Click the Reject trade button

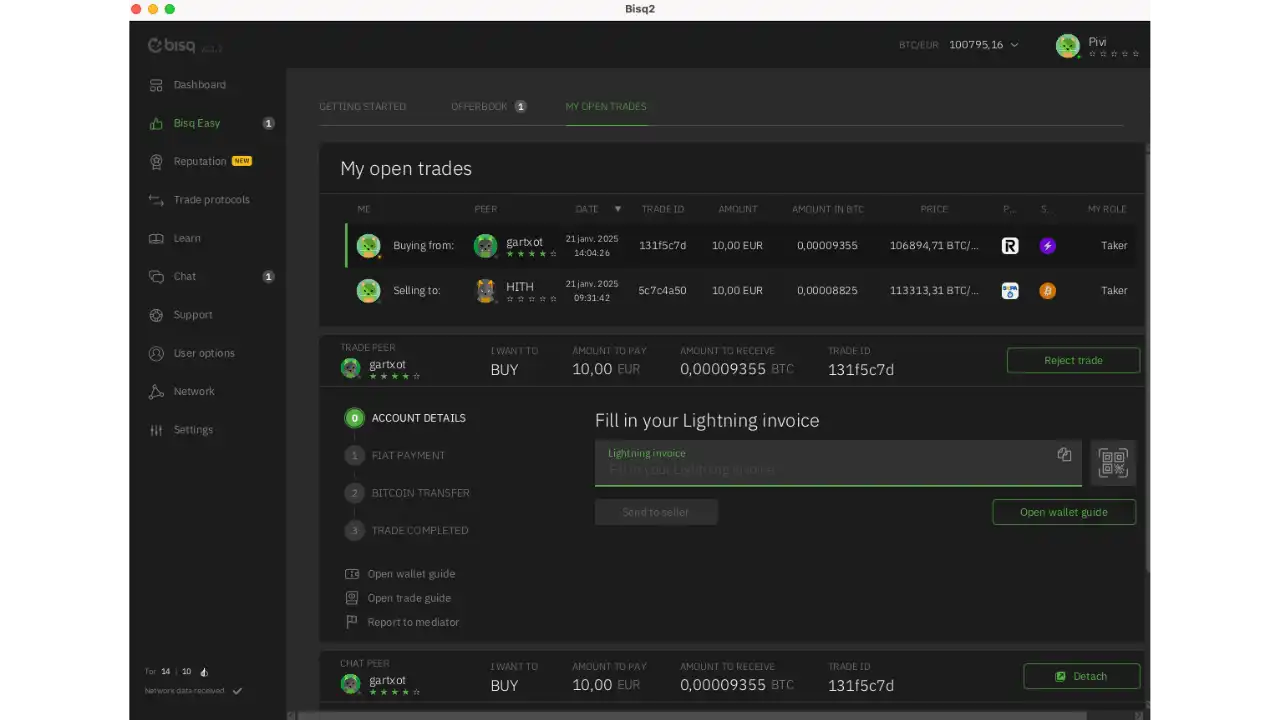pos(1073,360)
